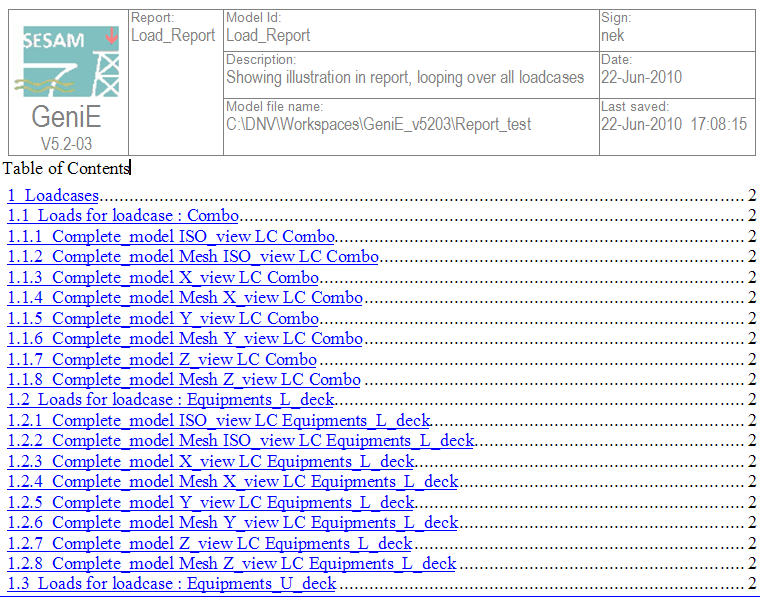Viewport: 760px width, 600px height.
Task: Go to '1.2.3 Complete_model X_view LC Equipments_L_deck'
Action: [x=211, y=461]
